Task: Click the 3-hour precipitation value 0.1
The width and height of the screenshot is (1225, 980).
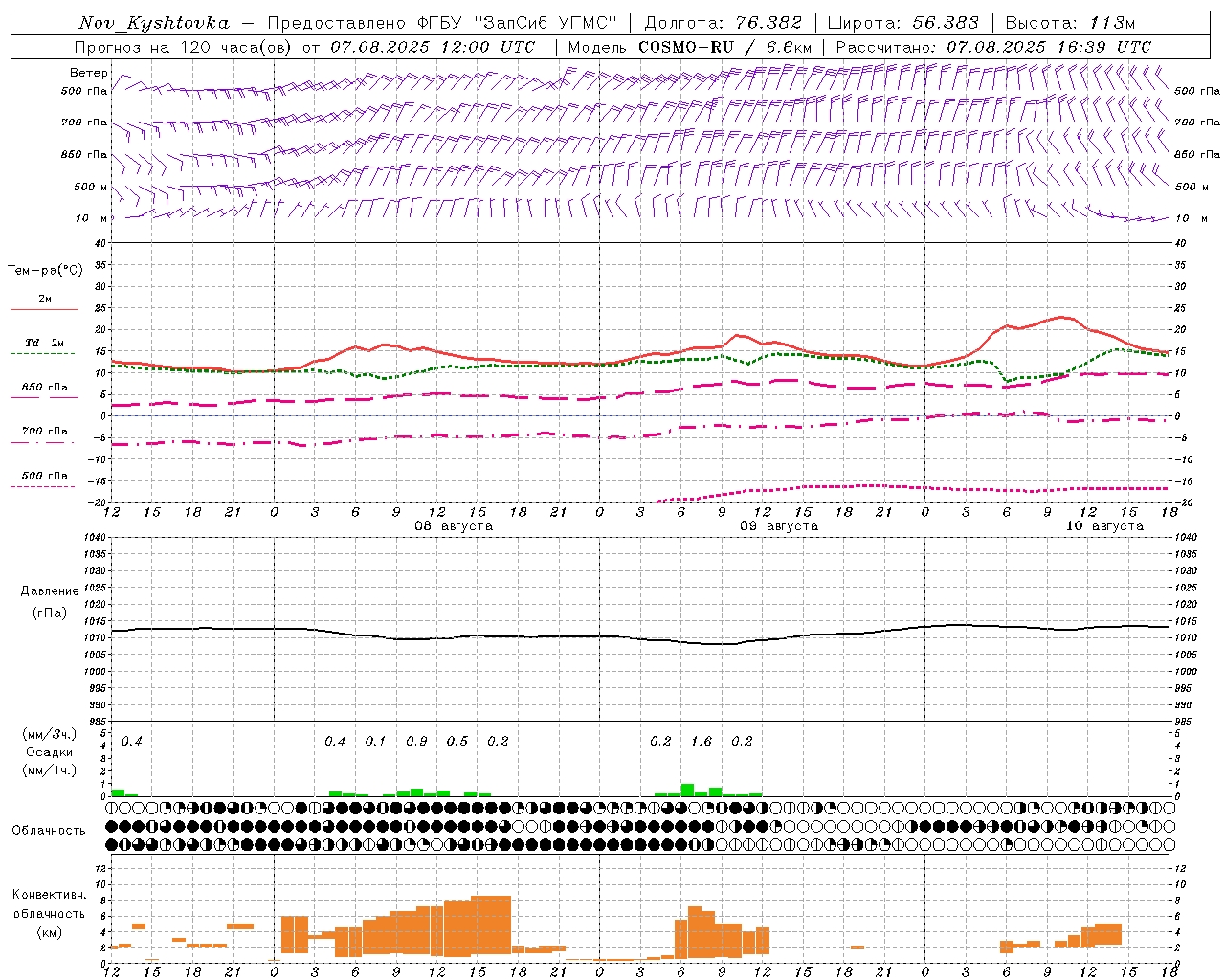Action: pos(376,742)
